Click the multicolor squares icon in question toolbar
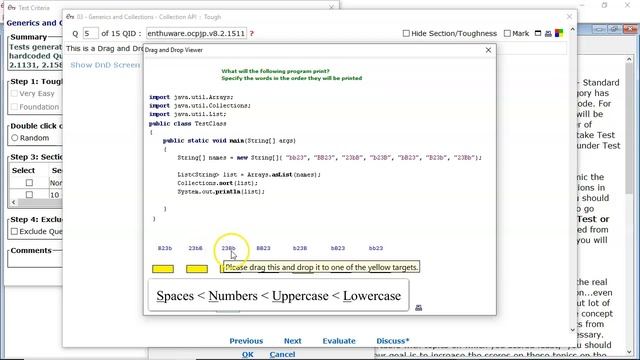Image resolution: width=640 pixels, height=360 pixels. click(x=559, y=33)
